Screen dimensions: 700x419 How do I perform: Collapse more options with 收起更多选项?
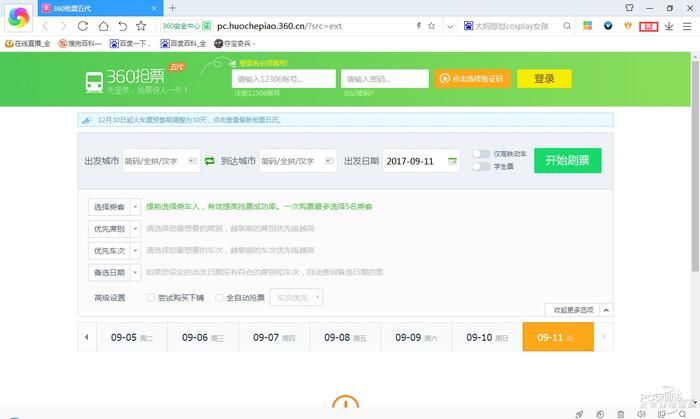coord(579,310)
